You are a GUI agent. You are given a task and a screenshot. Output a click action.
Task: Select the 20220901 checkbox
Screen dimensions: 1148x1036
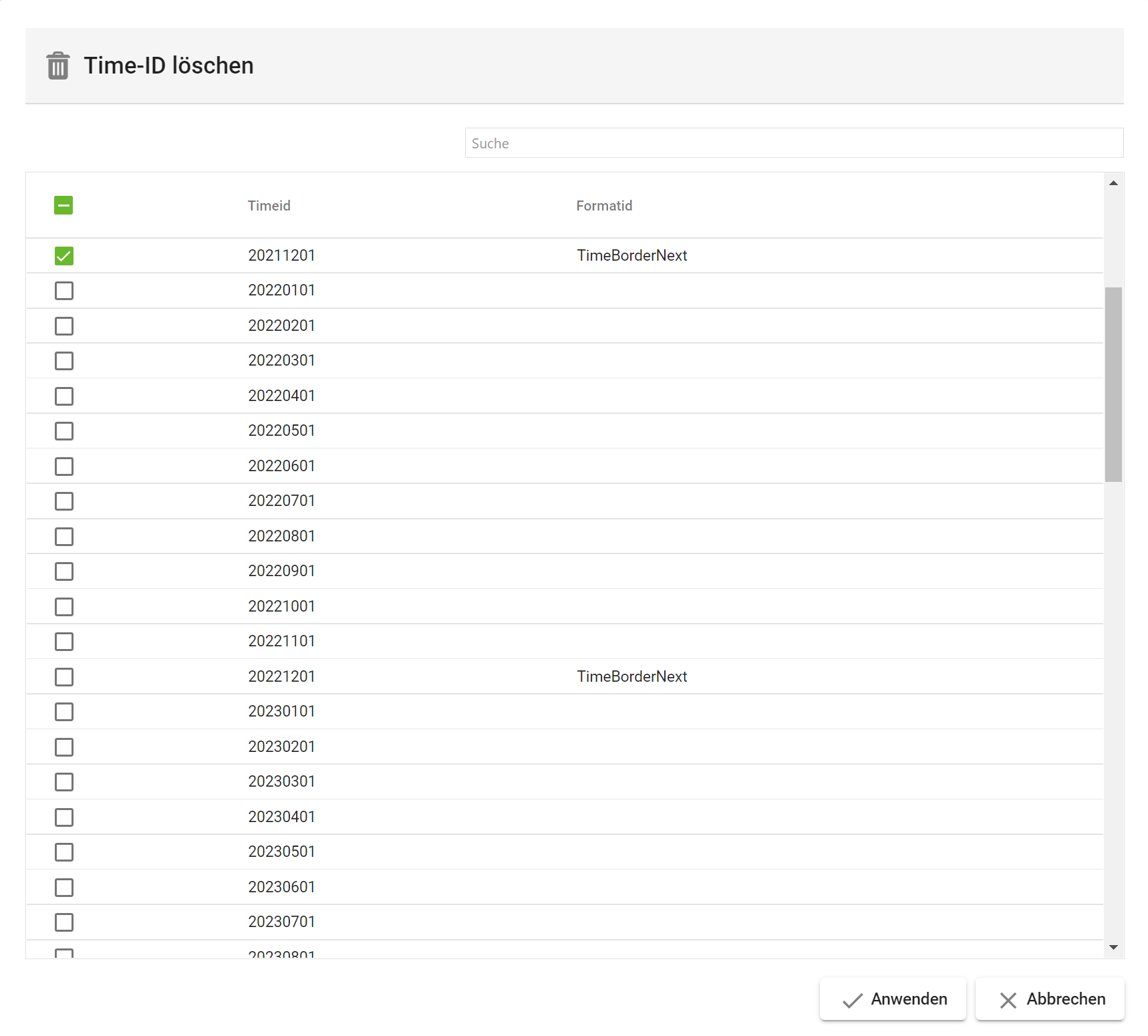click(63, 571)
